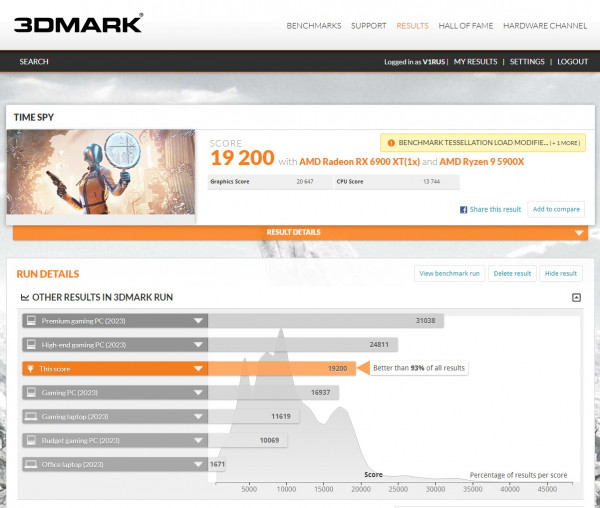This screenshot has height=508, width=600.
Task: Delete this result
Action: (512, 274)
